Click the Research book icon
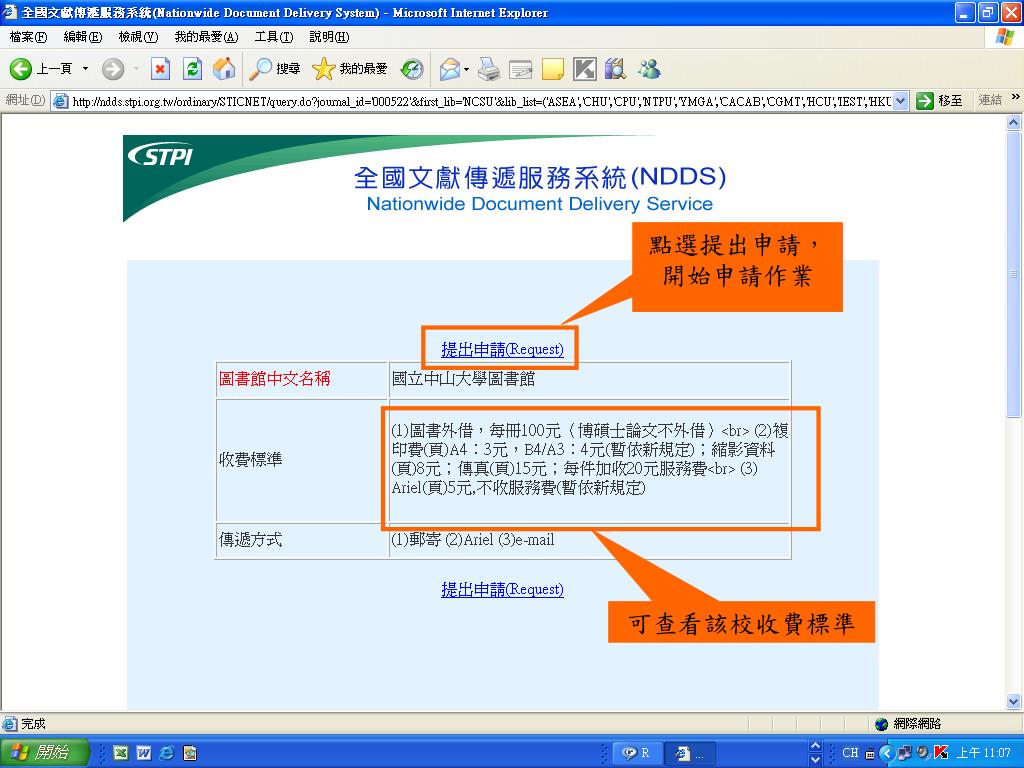The height and width of the screenshot is (768, 1024). [615, 69]
